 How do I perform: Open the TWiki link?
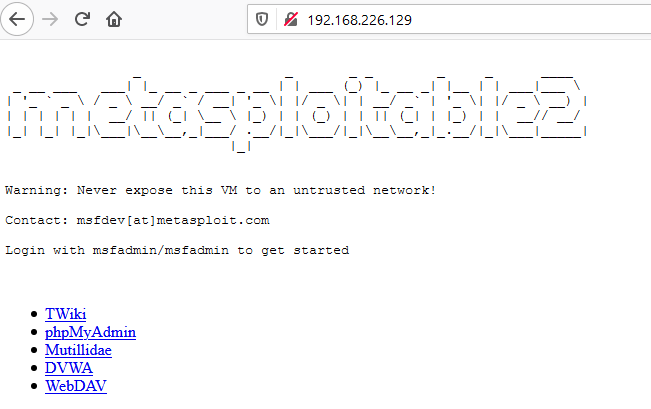pyautogui.click(x=66, y=314)
